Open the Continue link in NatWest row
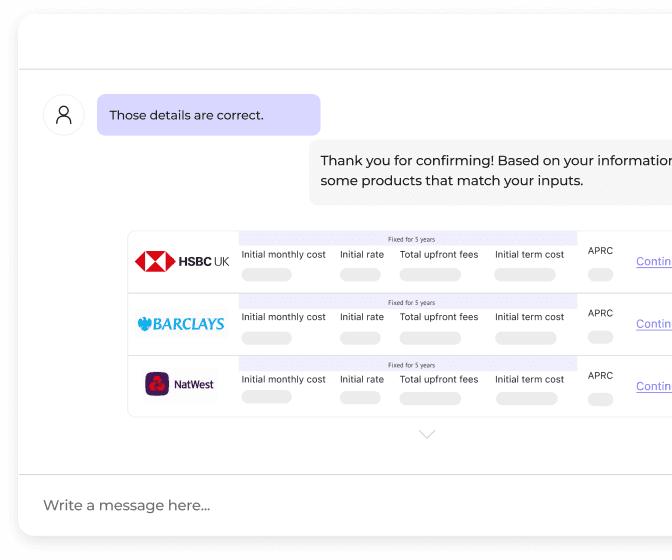The image size is (672, 560). [x=654, y=386]
